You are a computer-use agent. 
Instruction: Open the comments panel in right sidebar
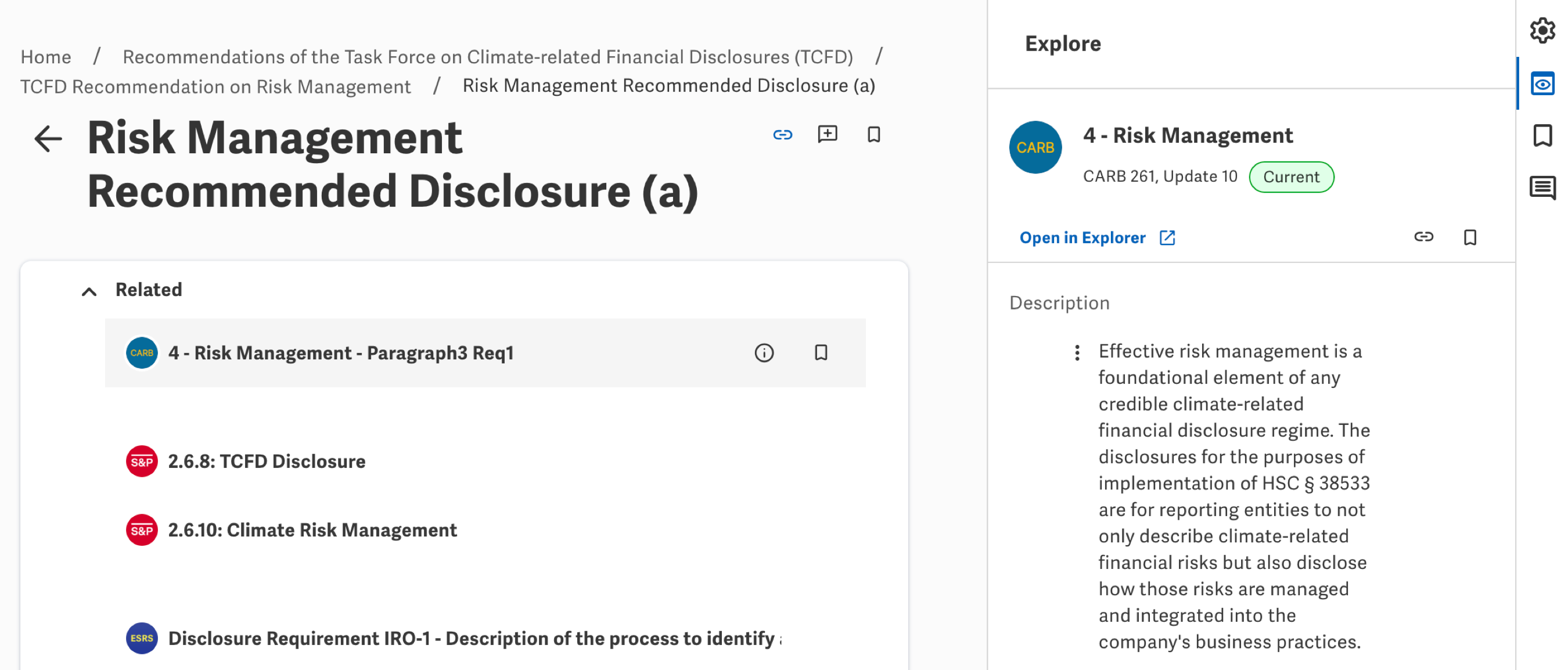click(x=1542, y=188)
